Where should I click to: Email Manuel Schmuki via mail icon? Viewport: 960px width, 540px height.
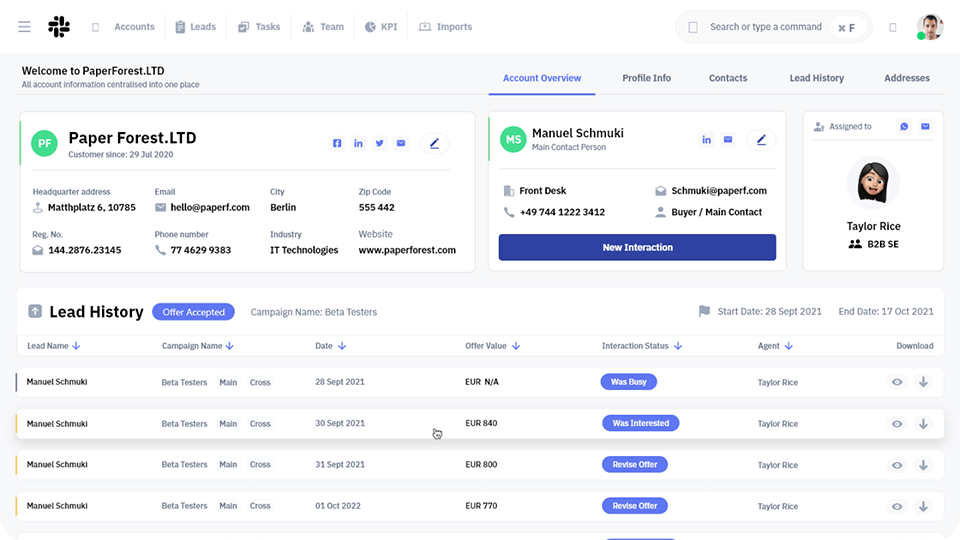click(728, 140)
